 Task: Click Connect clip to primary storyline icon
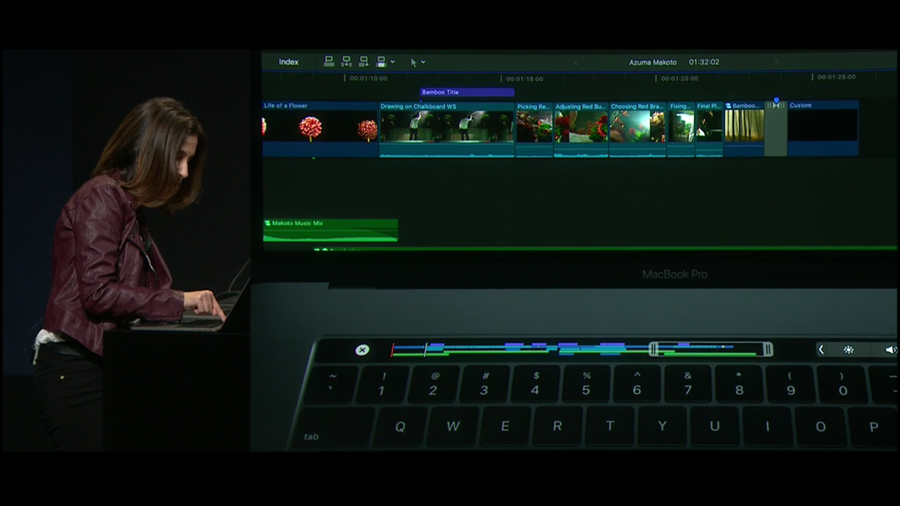pos(329,61)
